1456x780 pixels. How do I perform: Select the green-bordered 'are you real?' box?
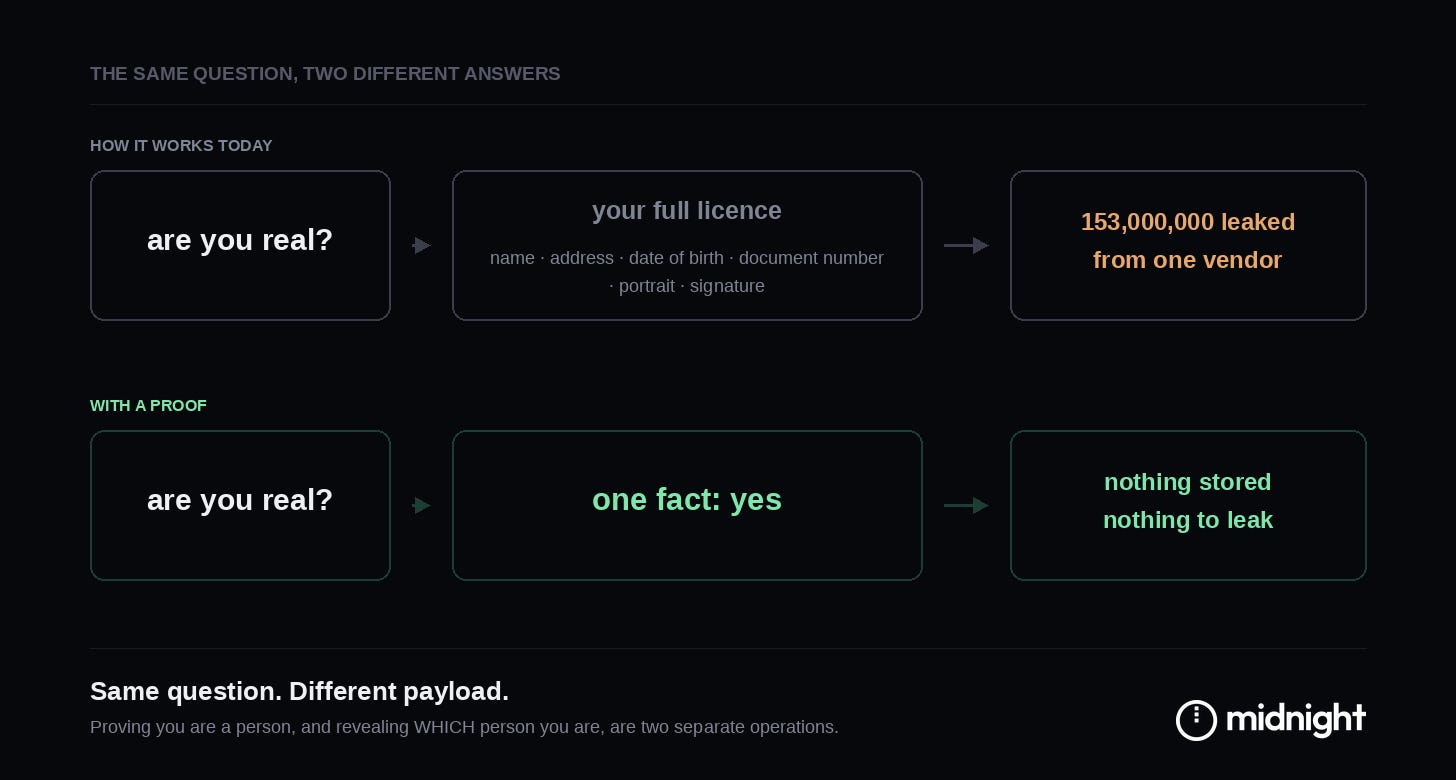tap(240, 505)
